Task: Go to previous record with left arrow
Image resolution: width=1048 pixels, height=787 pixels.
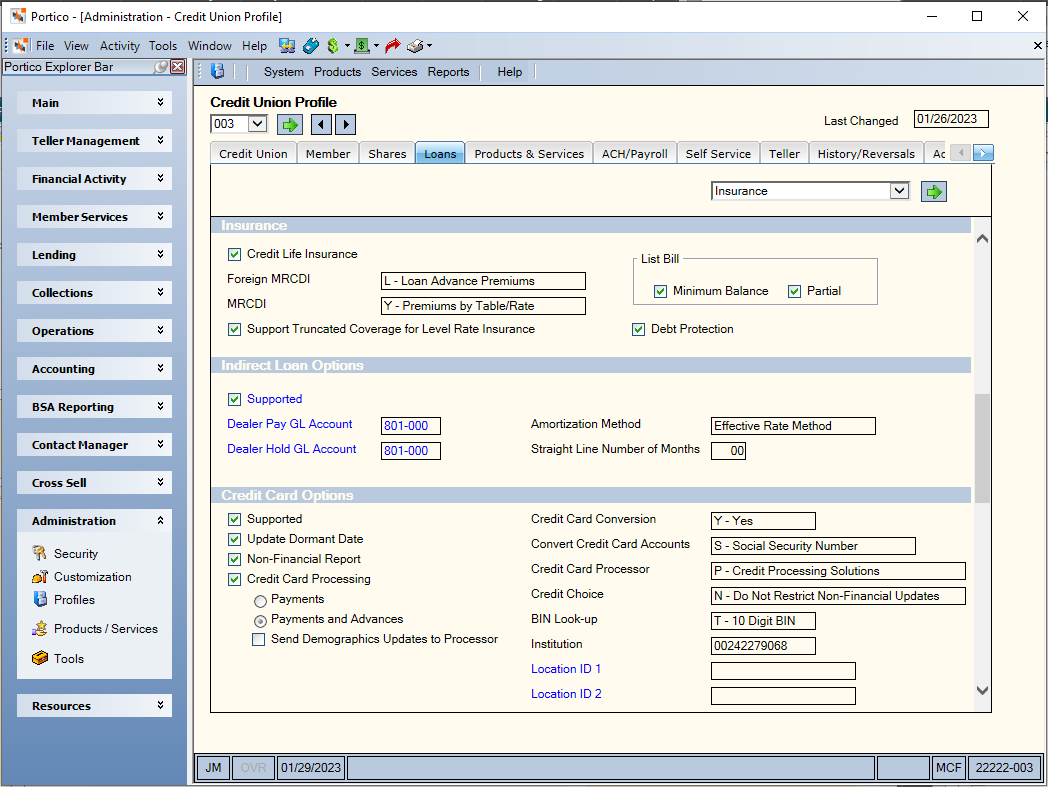Action: [x=321, y=124]
